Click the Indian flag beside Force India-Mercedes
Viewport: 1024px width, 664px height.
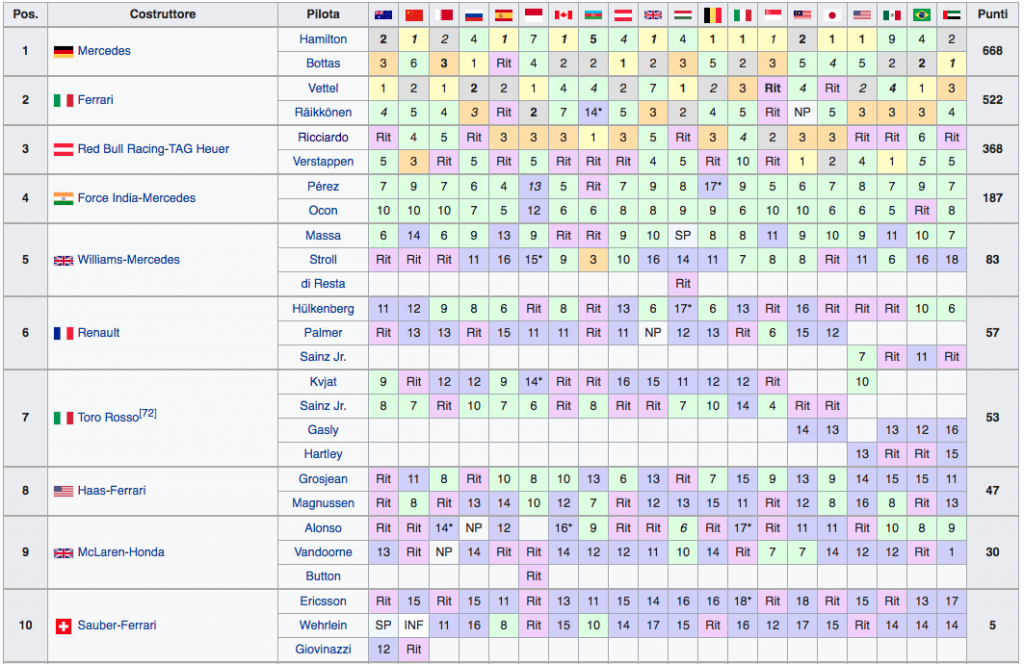coord(63,198)
